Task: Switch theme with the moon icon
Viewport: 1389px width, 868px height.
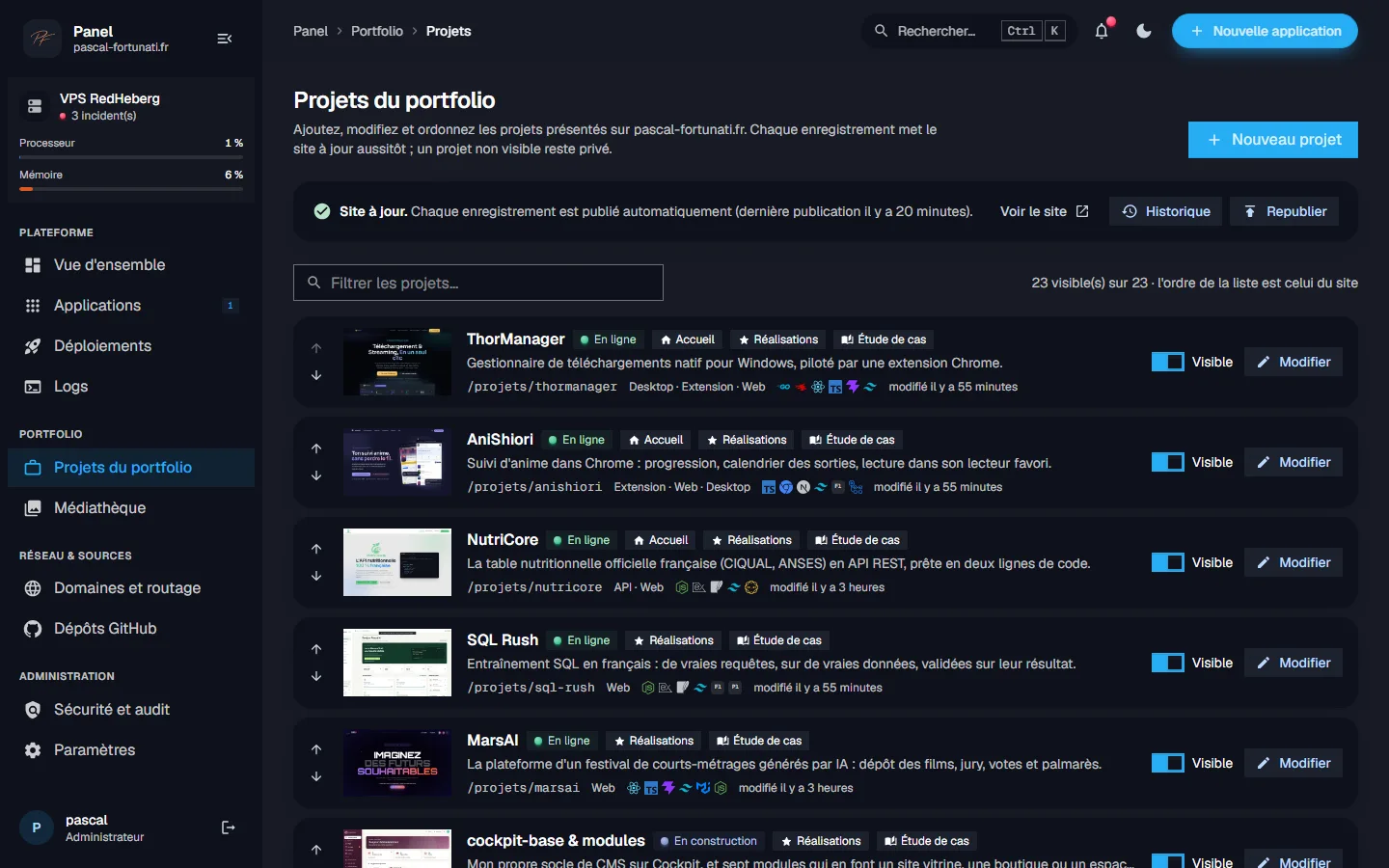Action: tap(1144, 31)
